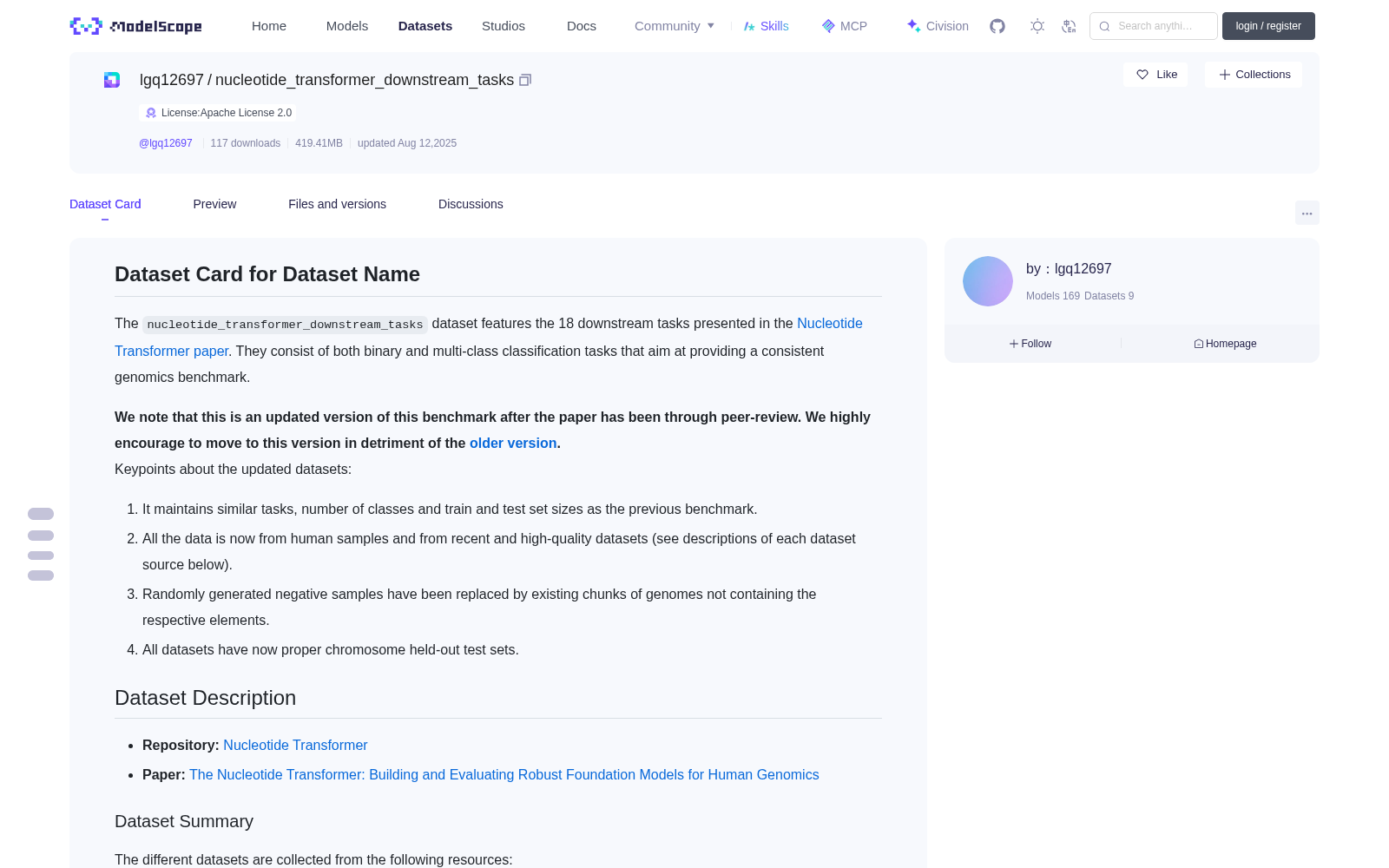The image size is (1389, 868).
Task: Click updated Aug 12,2025 text
Action: pyautogui.click(x=407, y=143)
